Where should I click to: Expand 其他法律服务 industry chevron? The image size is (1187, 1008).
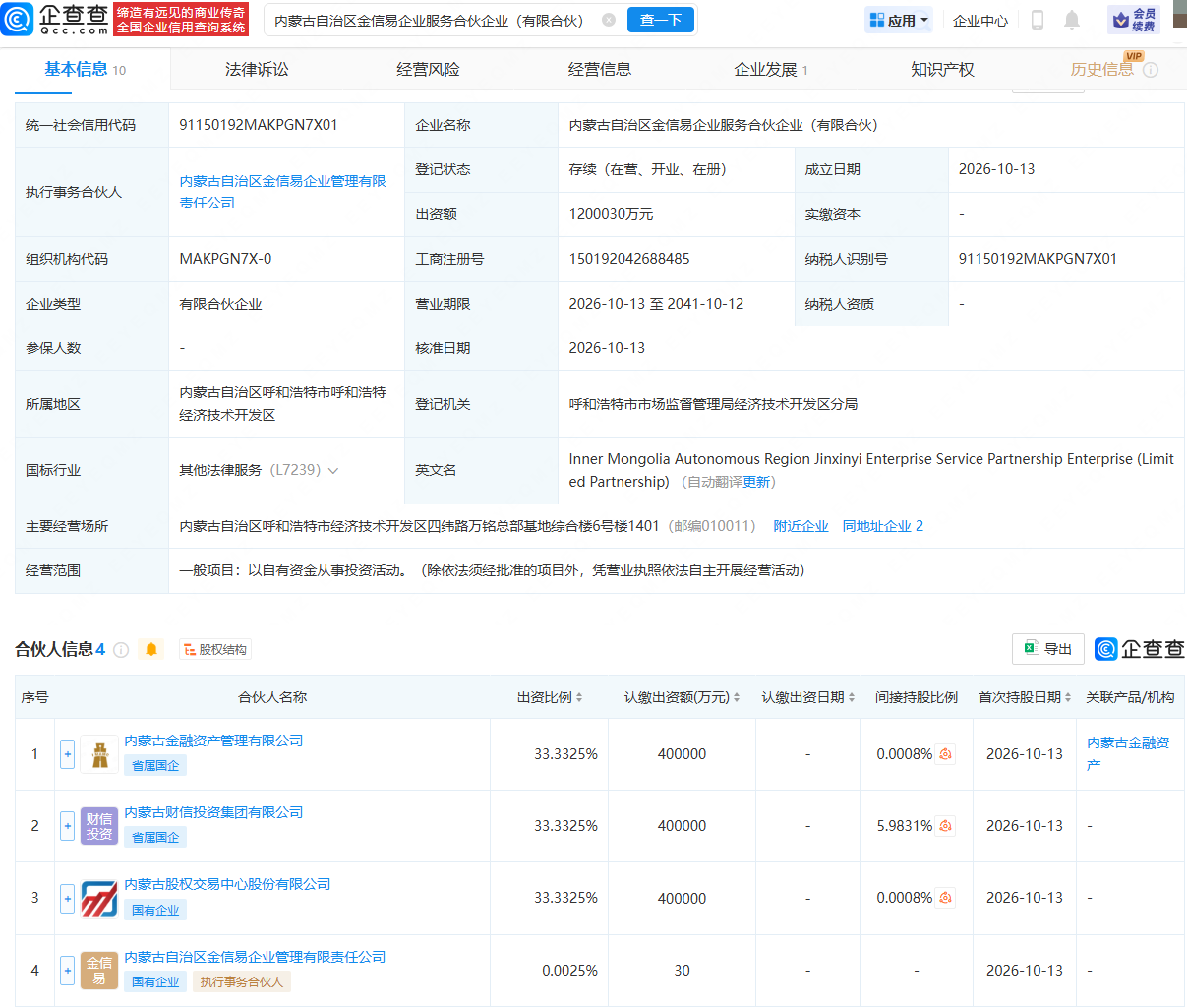tap(333, 470)
